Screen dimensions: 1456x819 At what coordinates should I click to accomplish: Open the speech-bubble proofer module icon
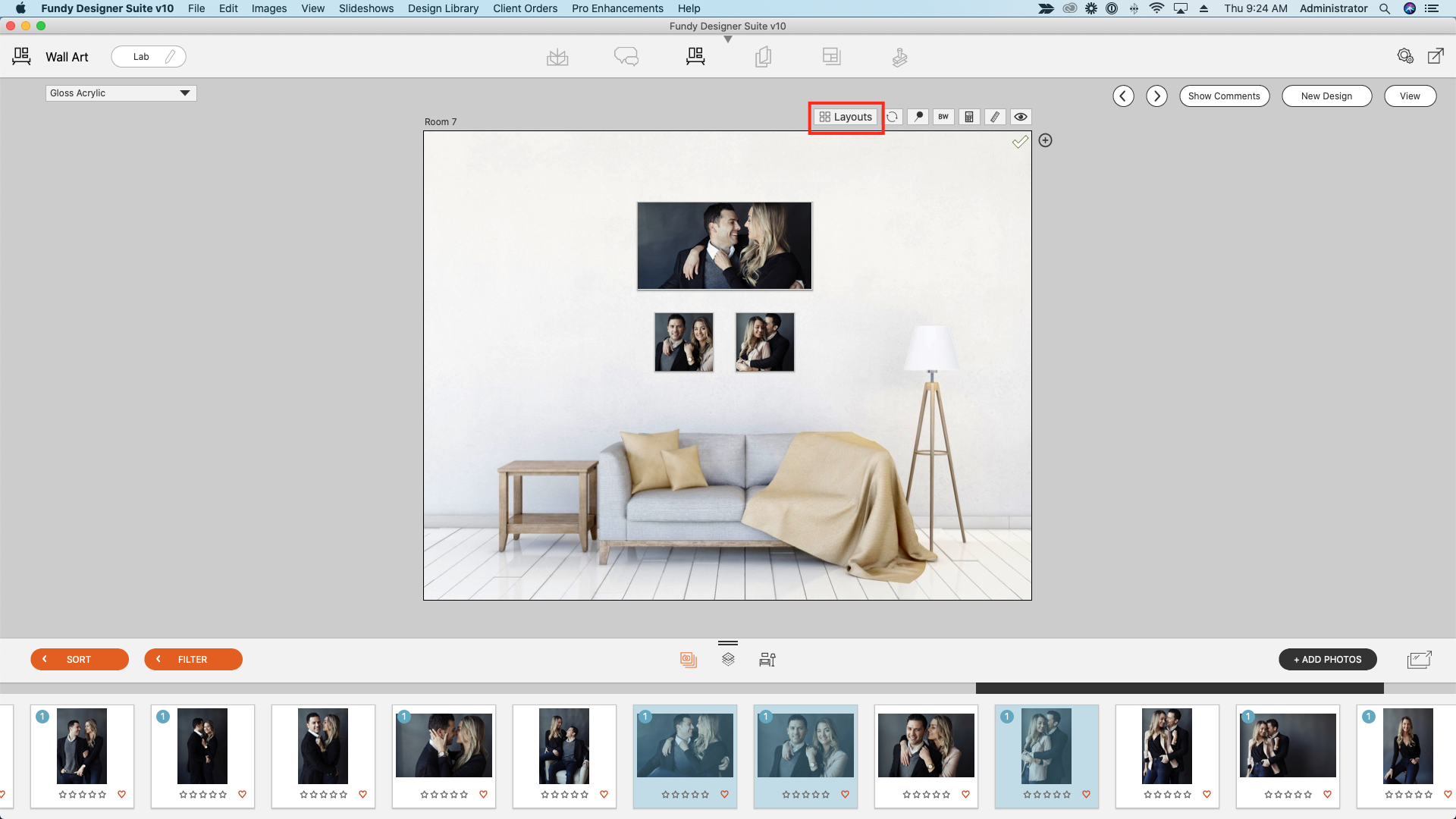pos(626,57)
